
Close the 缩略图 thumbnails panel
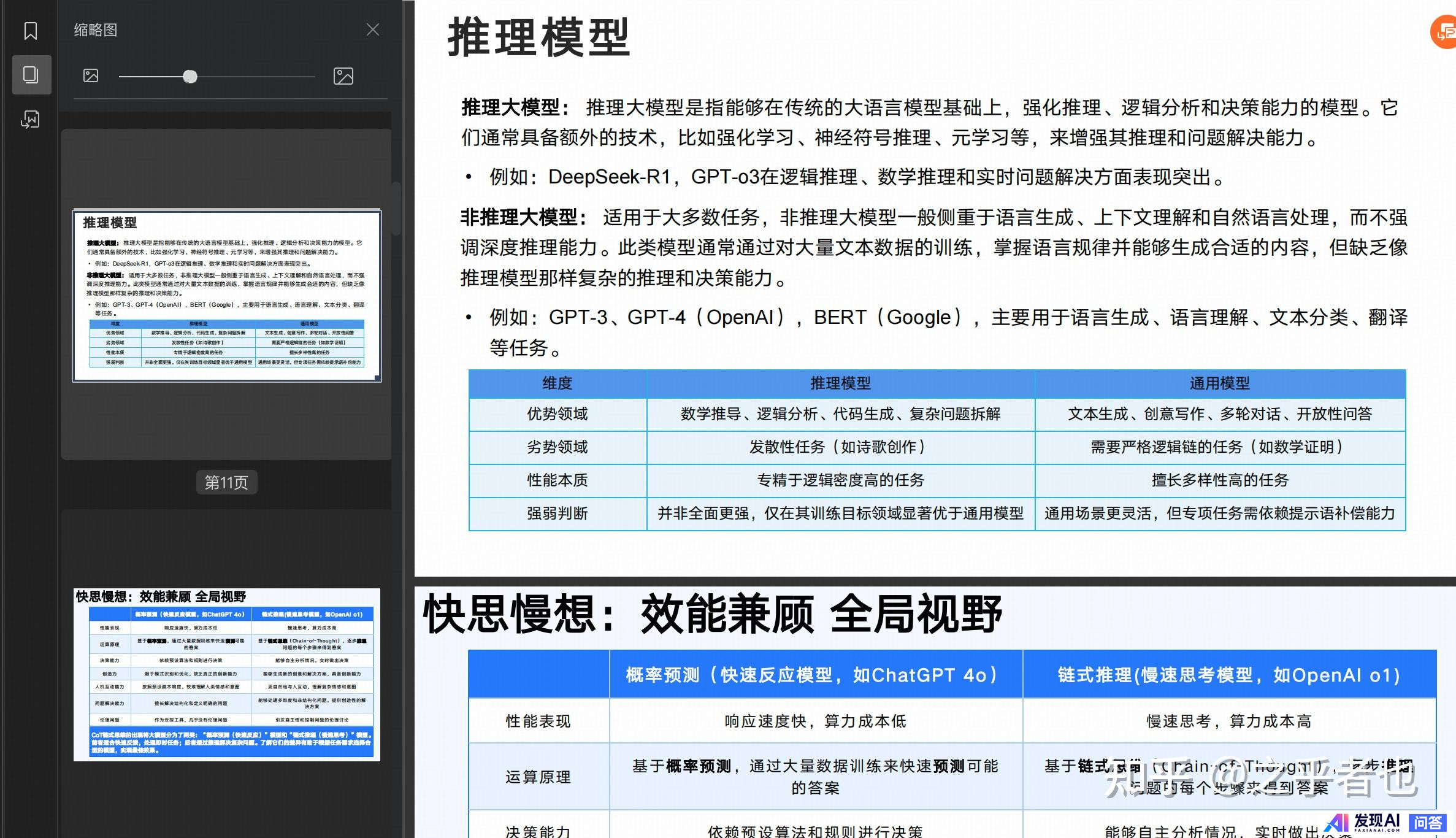[x=372, y=29]
